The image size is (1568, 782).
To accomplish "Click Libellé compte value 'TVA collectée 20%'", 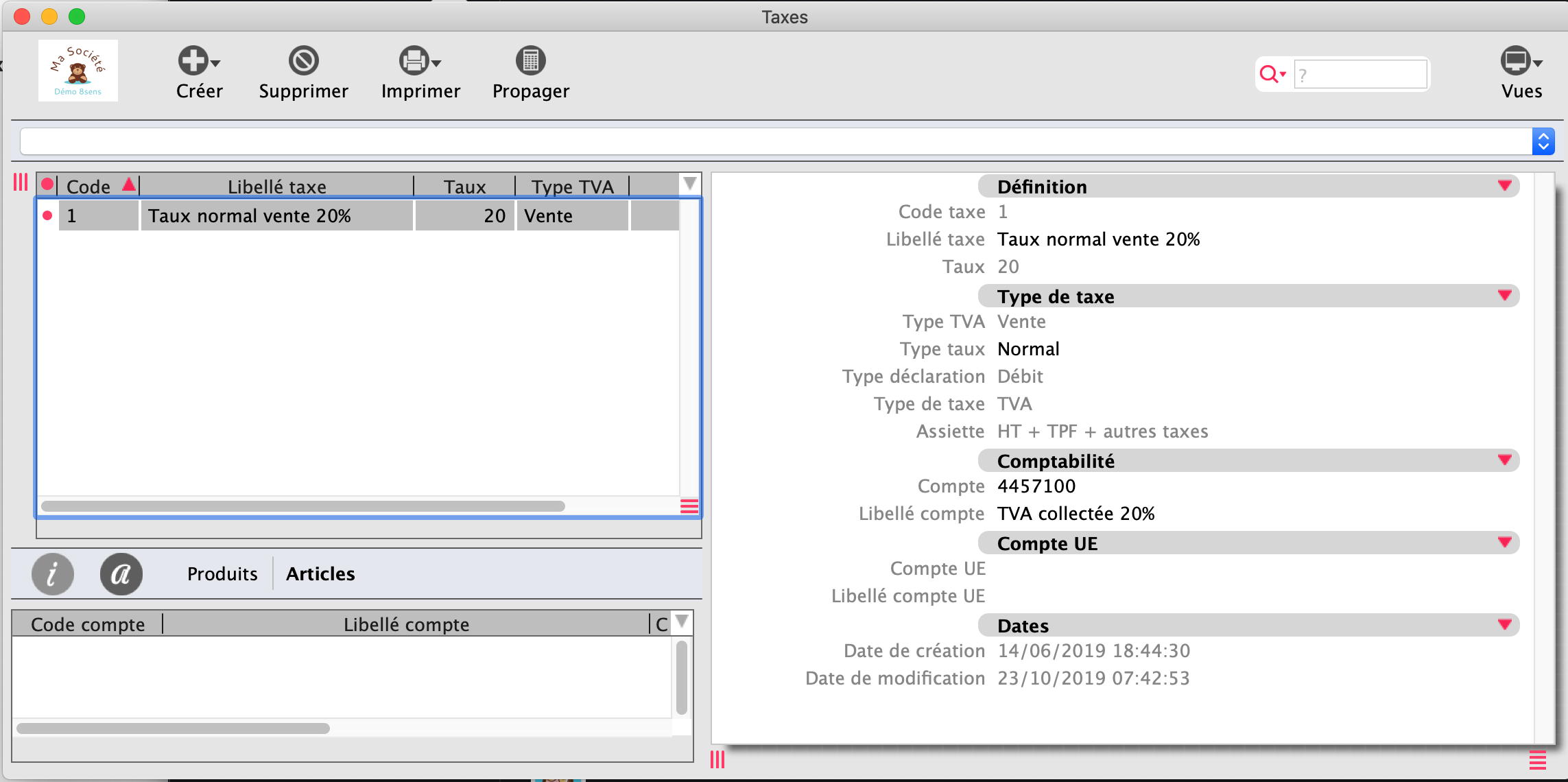I will click(x=1076, y=514).
